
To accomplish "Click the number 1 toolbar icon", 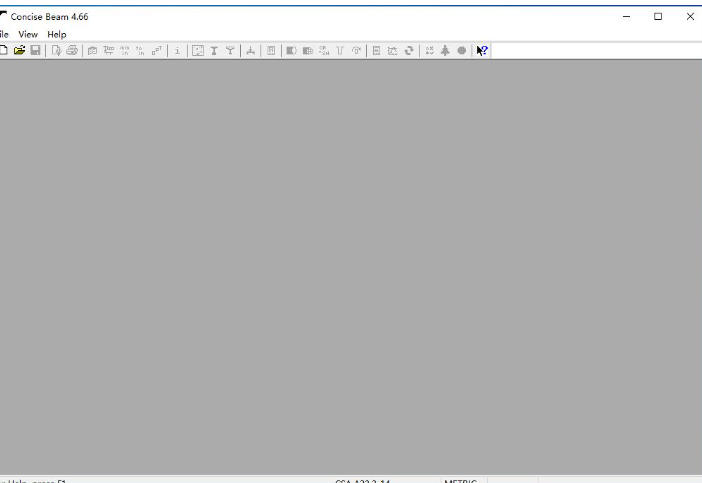I will [177, 50].
